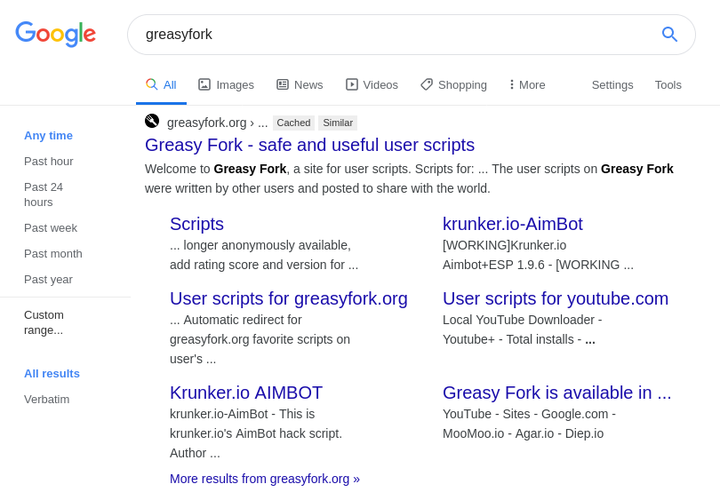Click "krunker.io's AimBot hack script" snippet
720x500 pixels.
click(256, 433)
